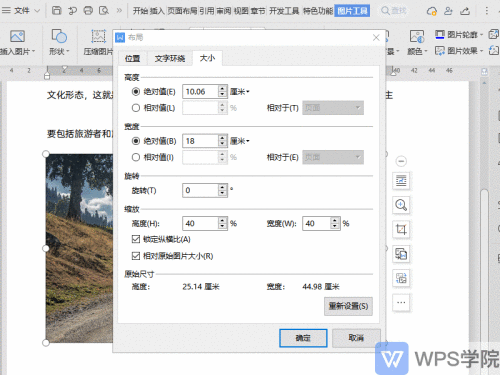Close the 布局 dialog
Viewport: 500px width, 375px height.
click(376, 37)
